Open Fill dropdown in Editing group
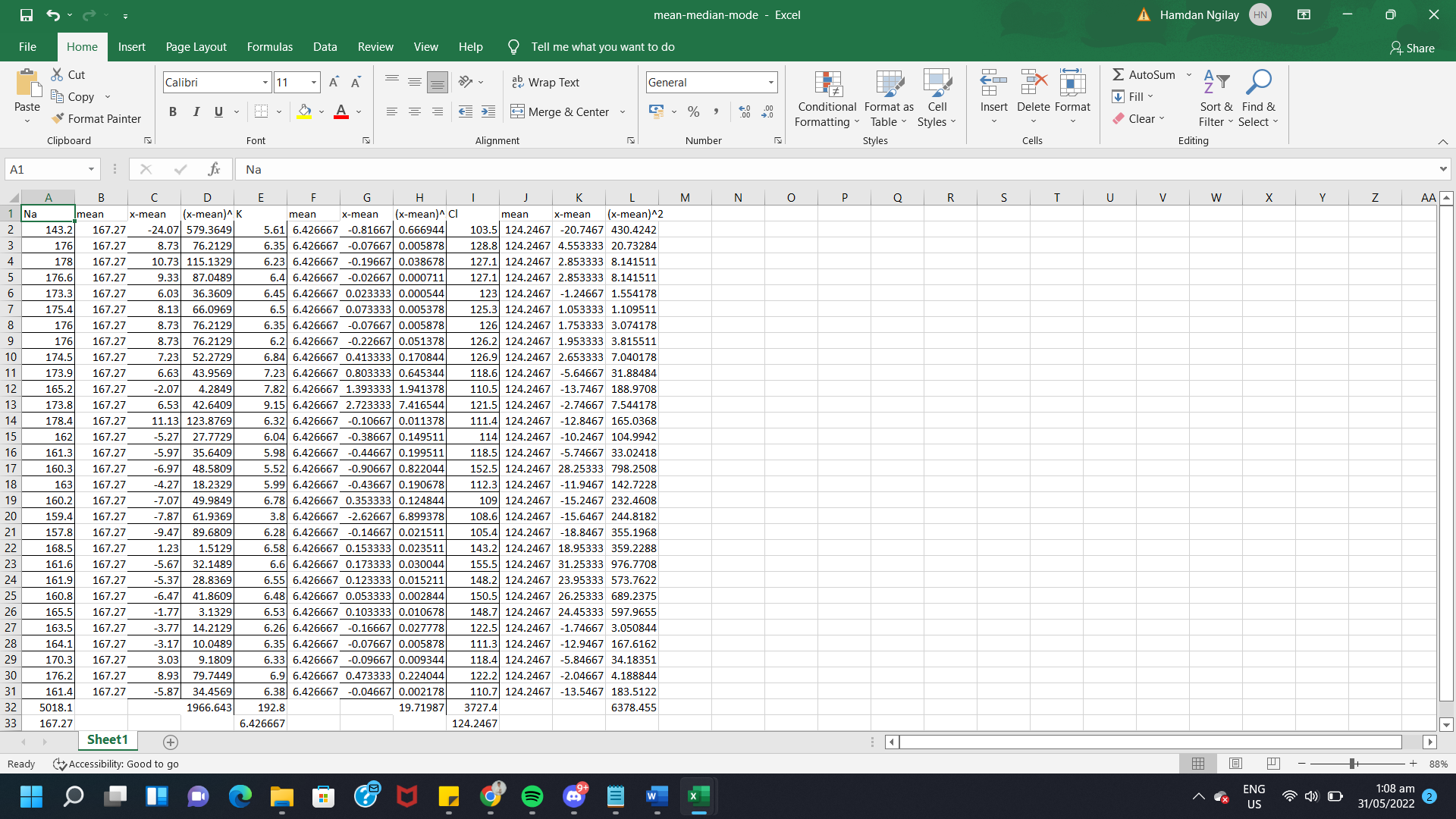Viewport: 1456px width, 819px height. [1133, 96]
